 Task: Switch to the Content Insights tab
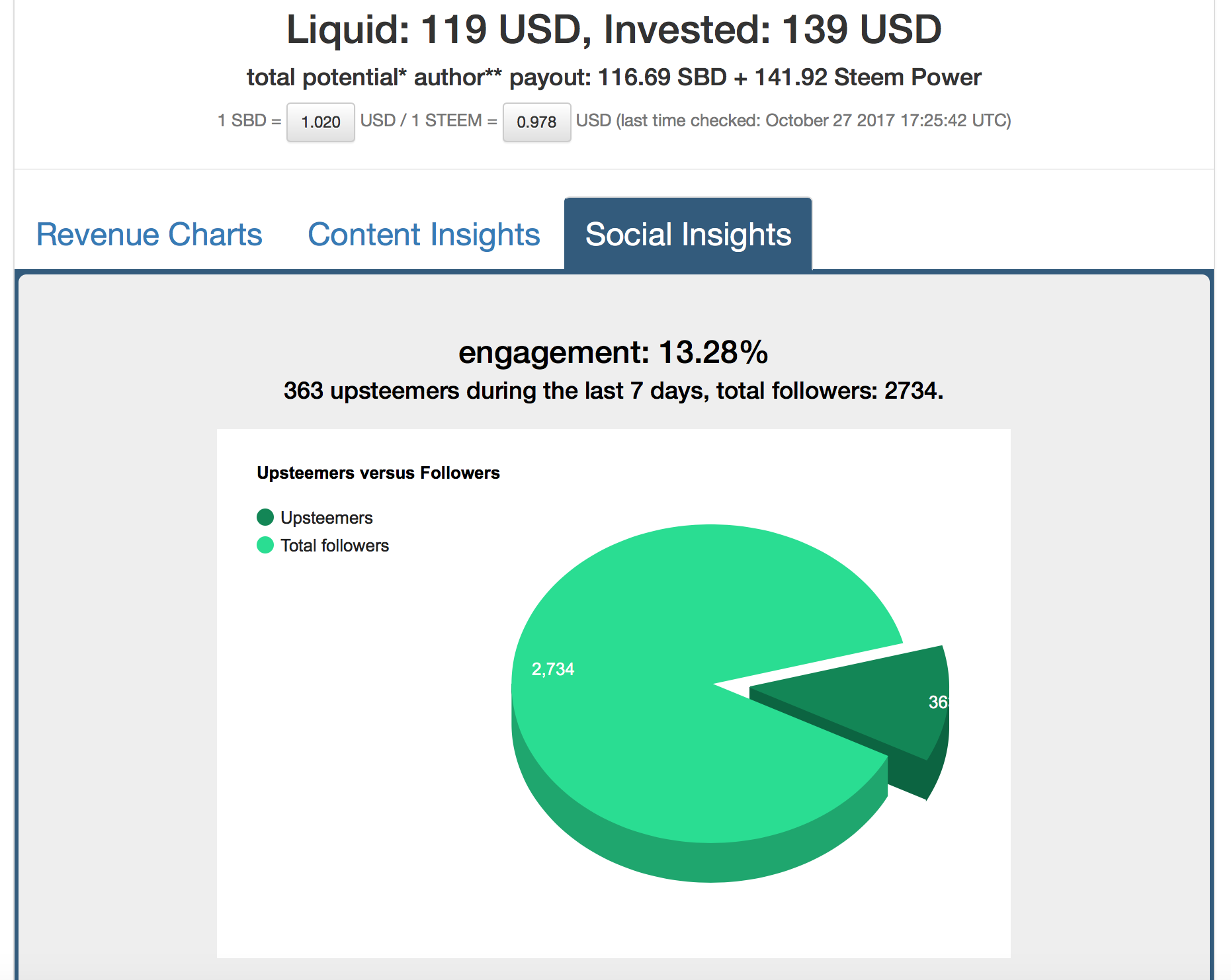coord(424,235)
